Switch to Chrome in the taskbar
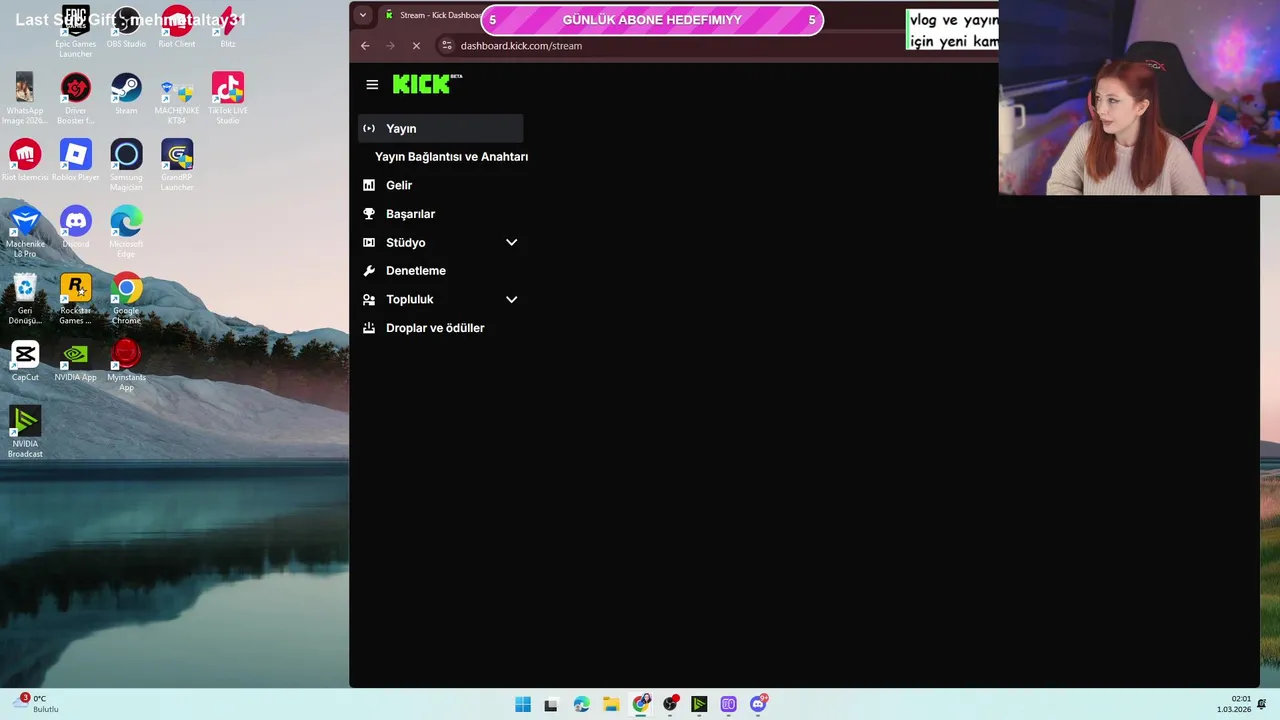 641,704
